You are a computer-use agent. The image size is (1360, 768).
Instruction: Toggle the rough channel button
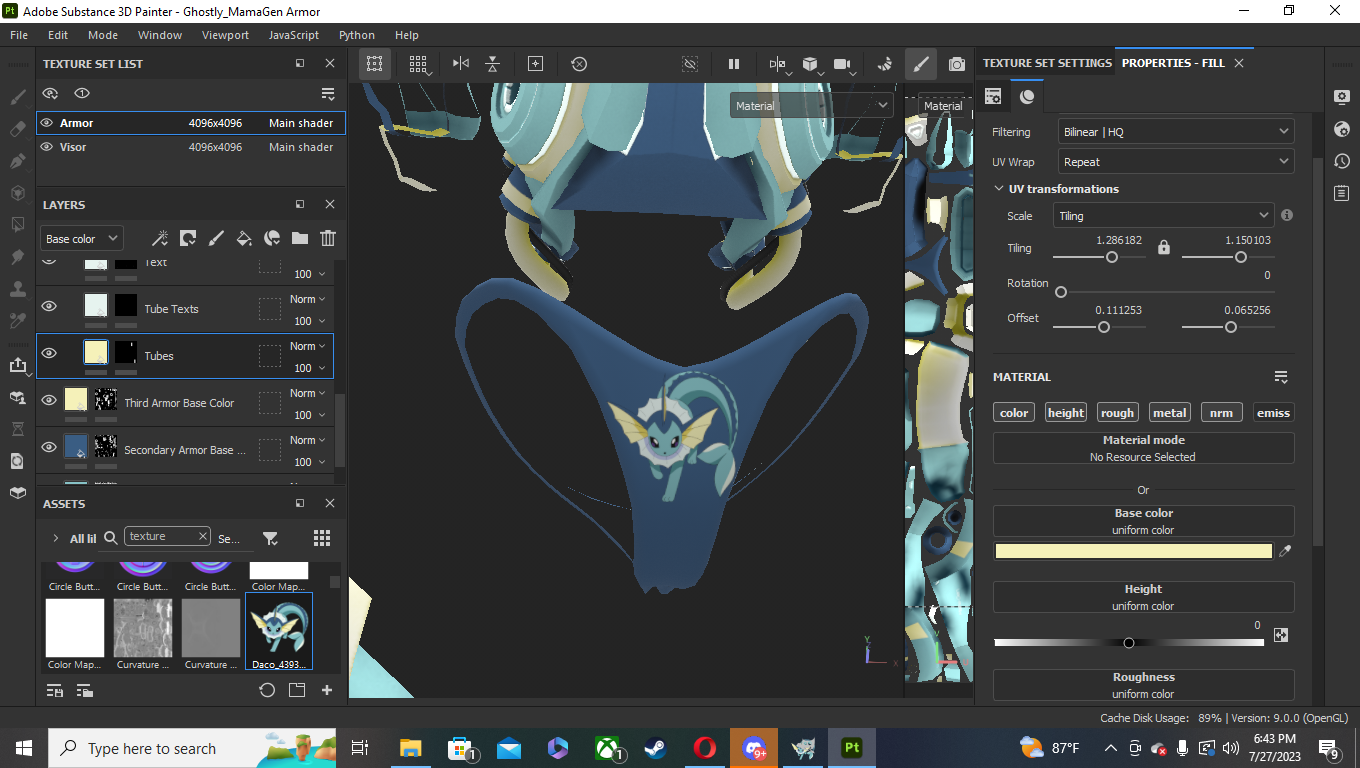[1117, 413]
